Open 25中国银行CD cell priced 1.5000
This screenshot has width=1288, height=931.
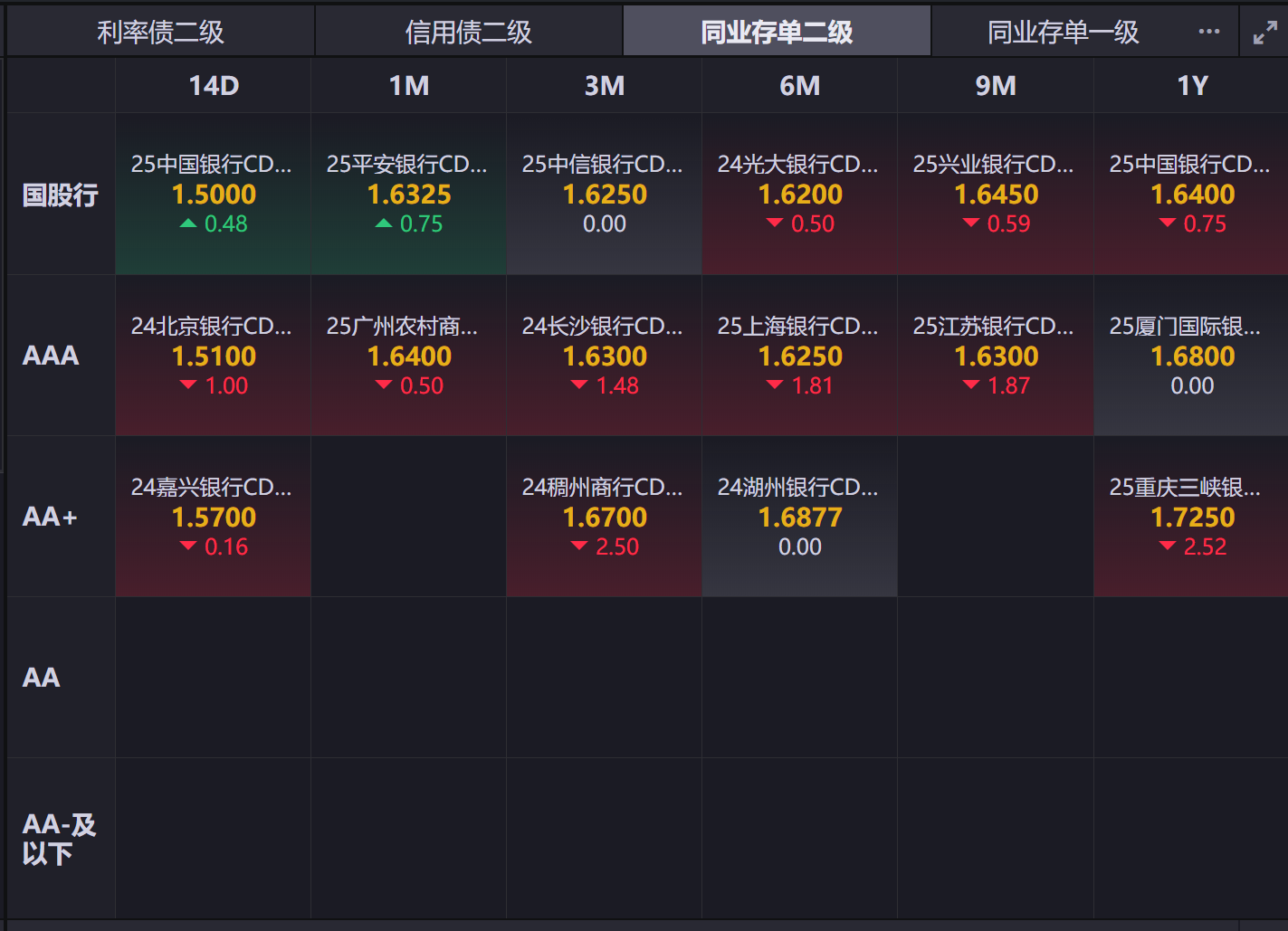(214, 195)
